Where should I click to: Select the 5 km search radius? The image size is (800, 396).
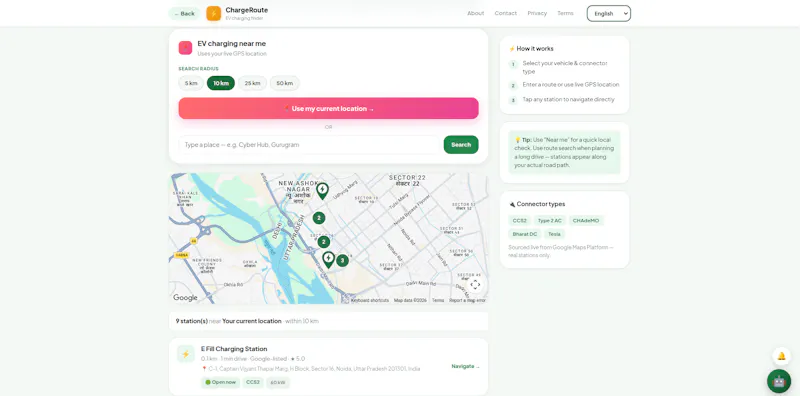click(191, 83)
